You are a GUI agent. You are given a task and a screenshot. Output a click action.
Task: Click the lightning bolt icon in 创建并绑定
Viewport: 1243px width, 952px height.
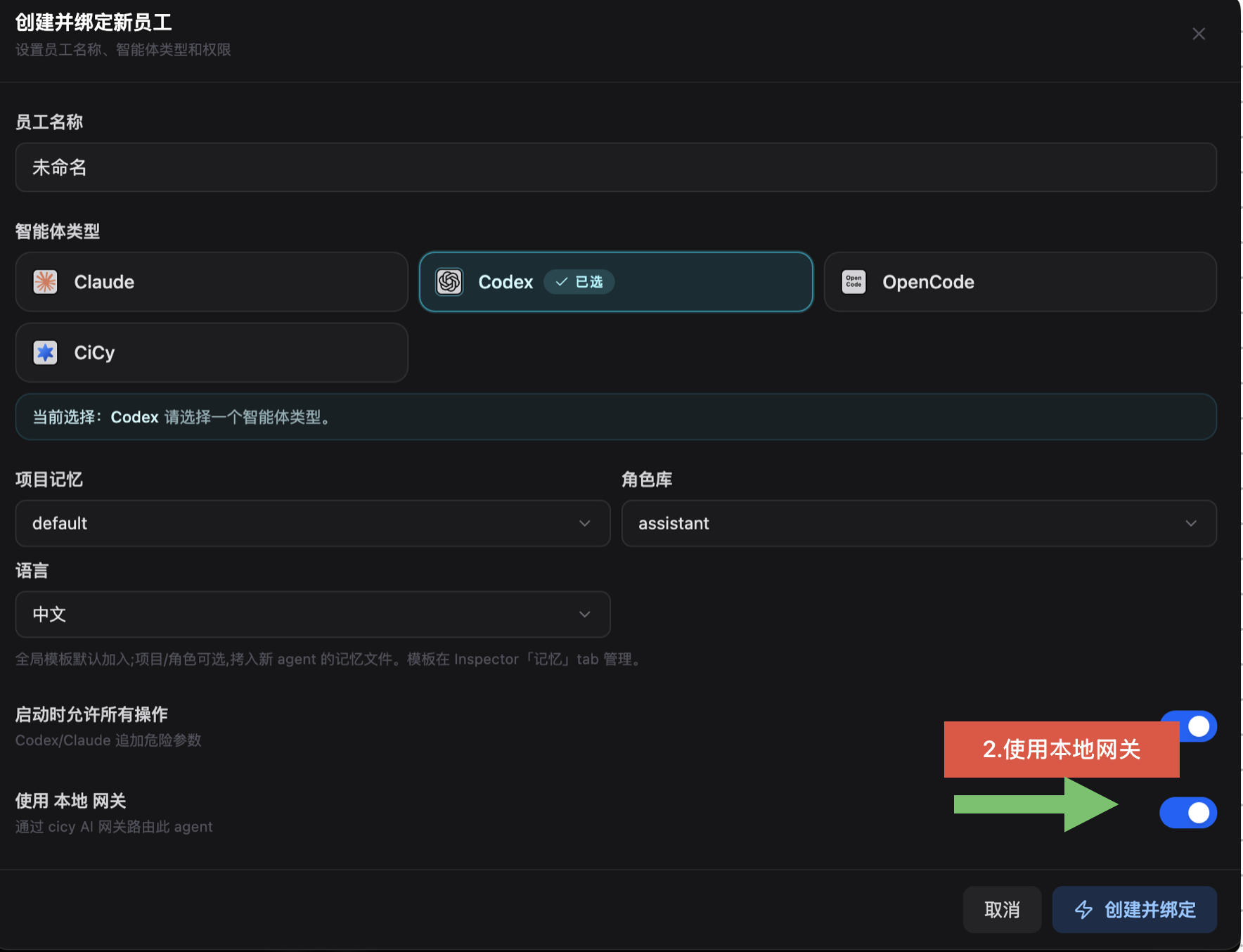tap(1083, 910)
